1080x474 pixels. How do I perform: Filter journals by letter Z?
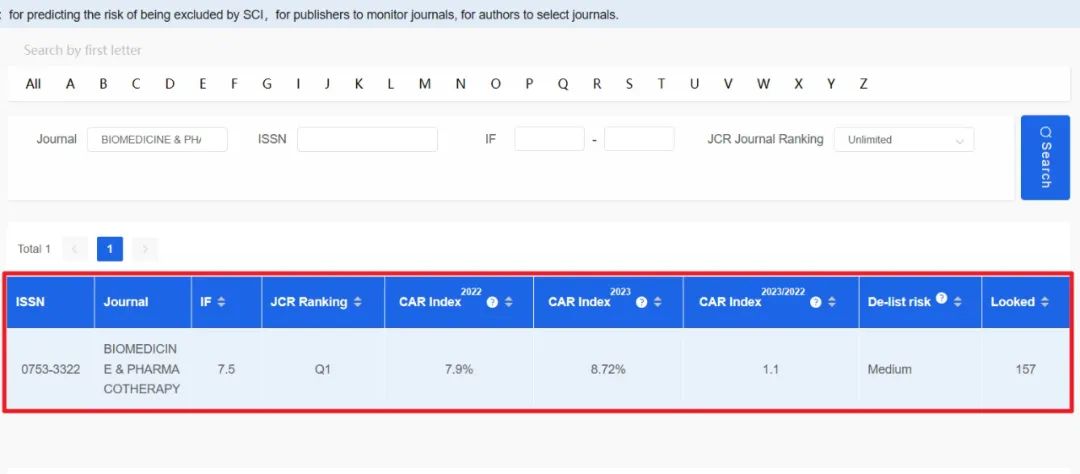pyautogui.click(x=863, y=84)
